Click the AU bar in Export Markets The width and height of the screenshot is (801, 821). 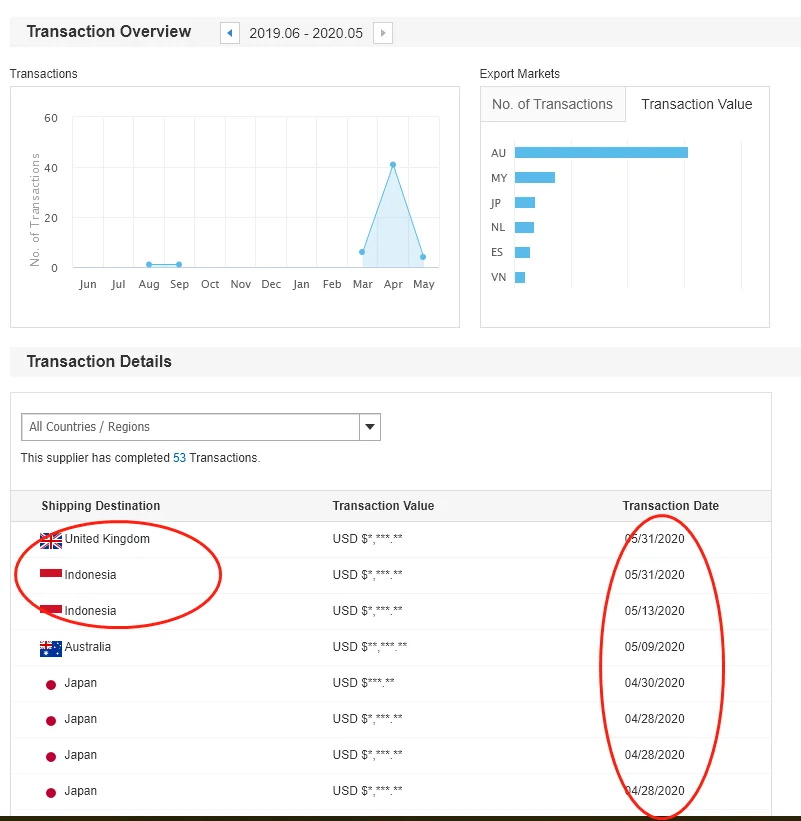[x=601, y=153]
